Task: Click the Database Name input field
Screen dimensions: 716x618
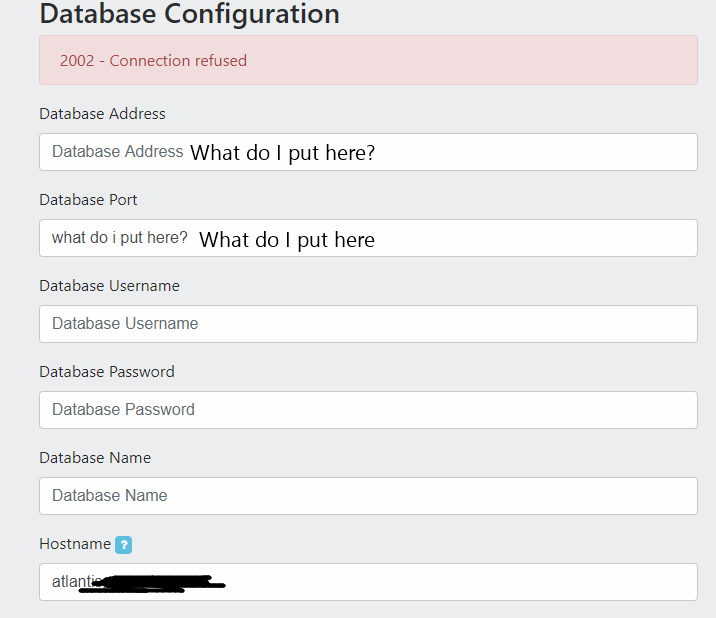Action: [x=368, y=496]
